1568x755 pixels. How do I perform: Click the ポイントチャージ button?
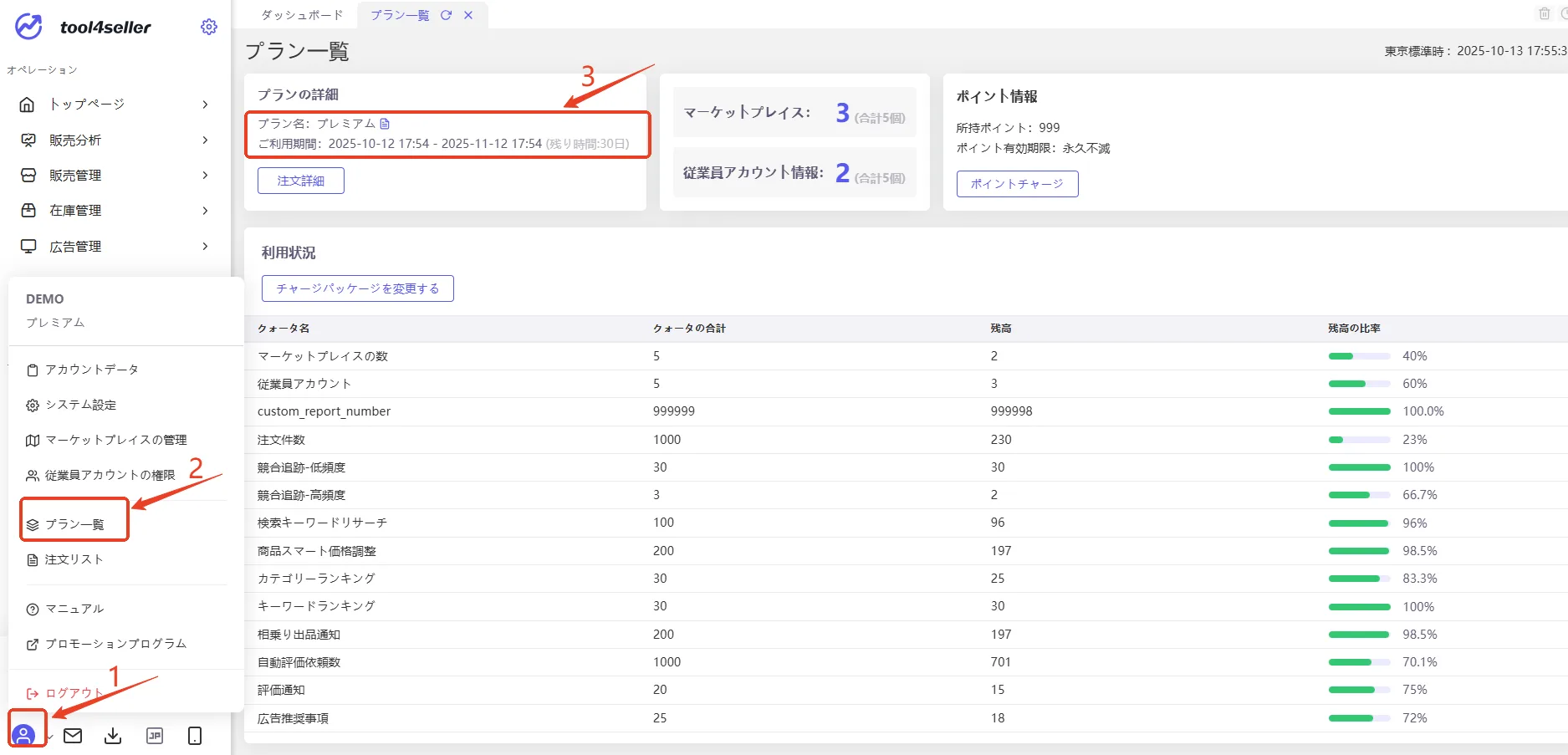coord(1017,184)
